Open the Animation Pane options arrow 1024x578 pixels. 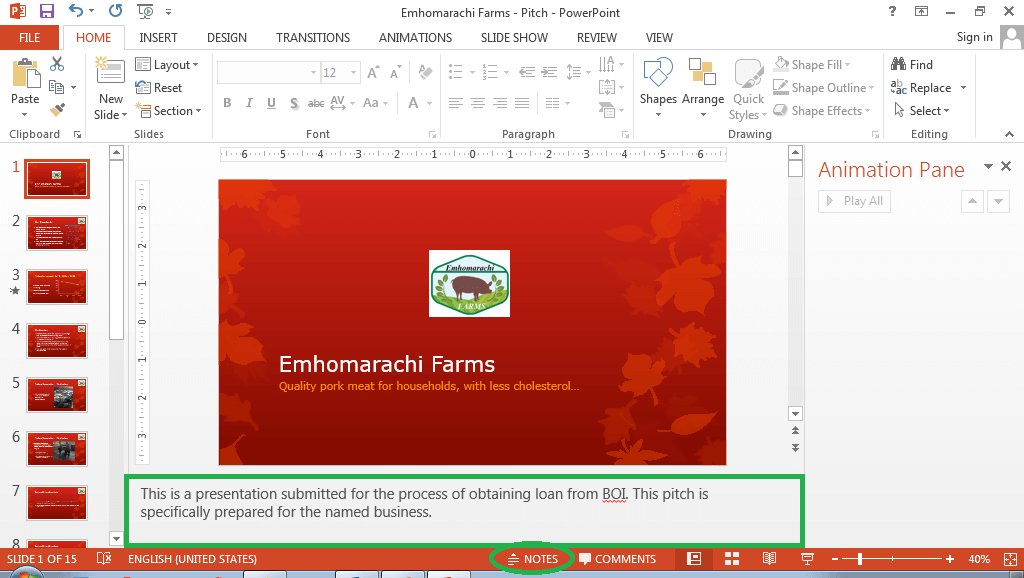(x=988, y=167)
